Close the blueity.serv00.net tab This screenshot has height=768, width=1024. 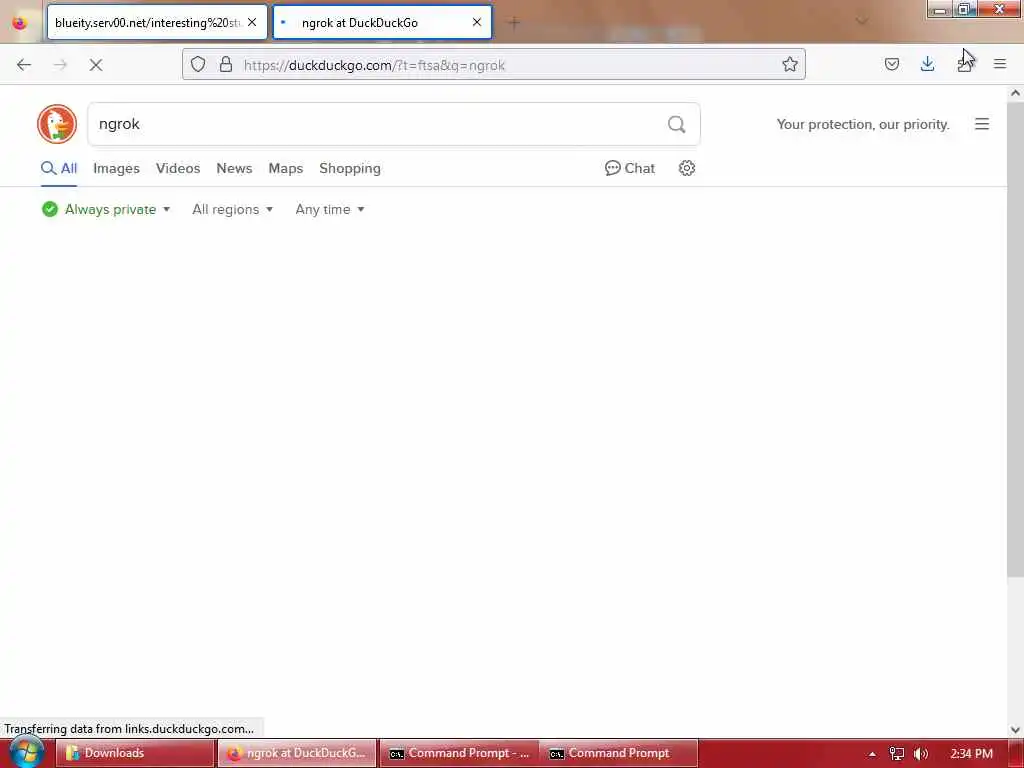pyautogui.click(x=252, y=22)
